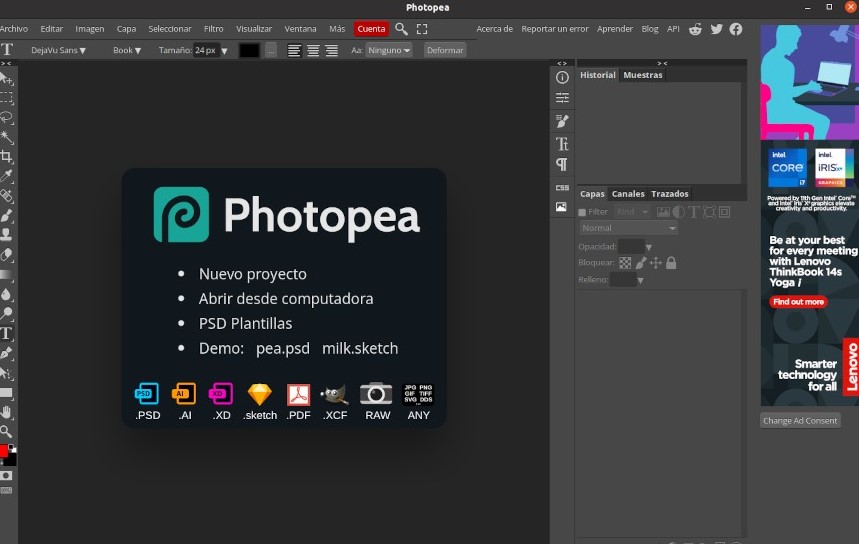The height and width of the screenshot is (544, 859).
Task: Click the search magnifier in menu bar
Action: 401,29
